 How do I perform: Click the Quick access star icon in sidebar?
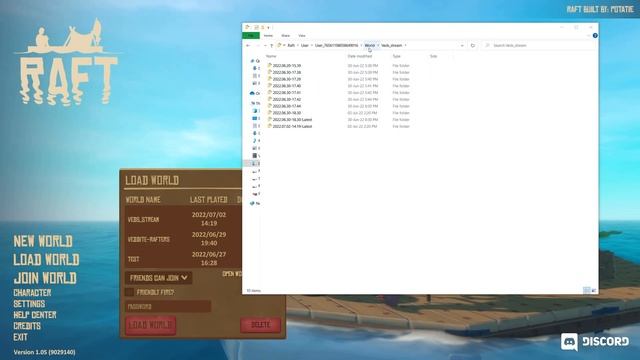coord(252,61)
